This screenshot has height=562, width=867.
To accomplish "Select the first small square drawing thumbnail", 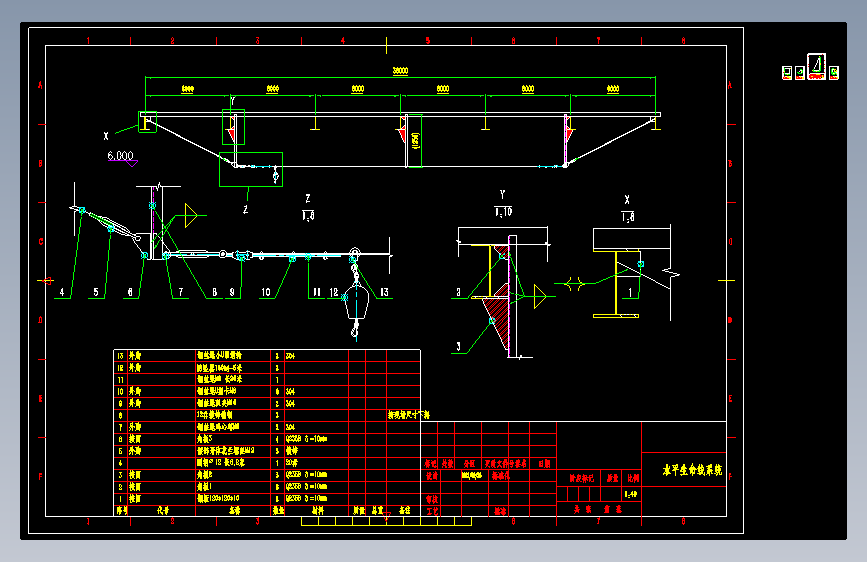I will (x=787, y=73).
